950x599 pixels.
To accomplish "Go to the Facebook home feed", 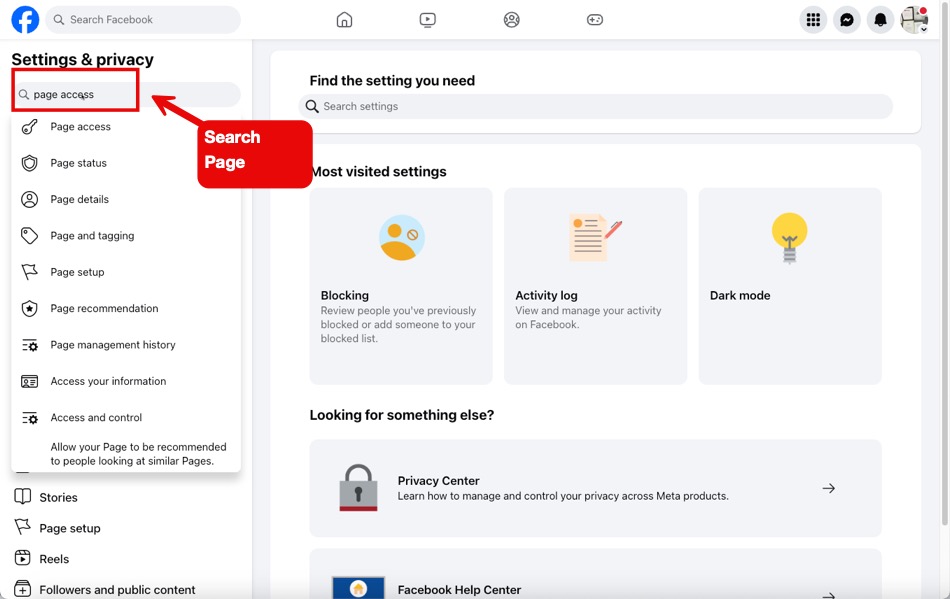I will point(344,19).
